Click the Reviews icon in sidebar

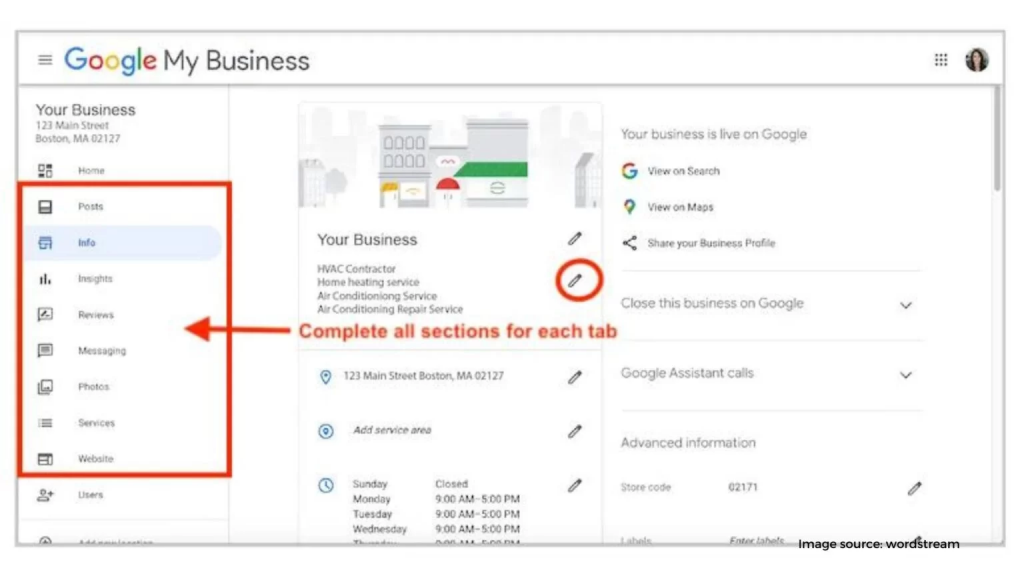click(x=45, y=315)
